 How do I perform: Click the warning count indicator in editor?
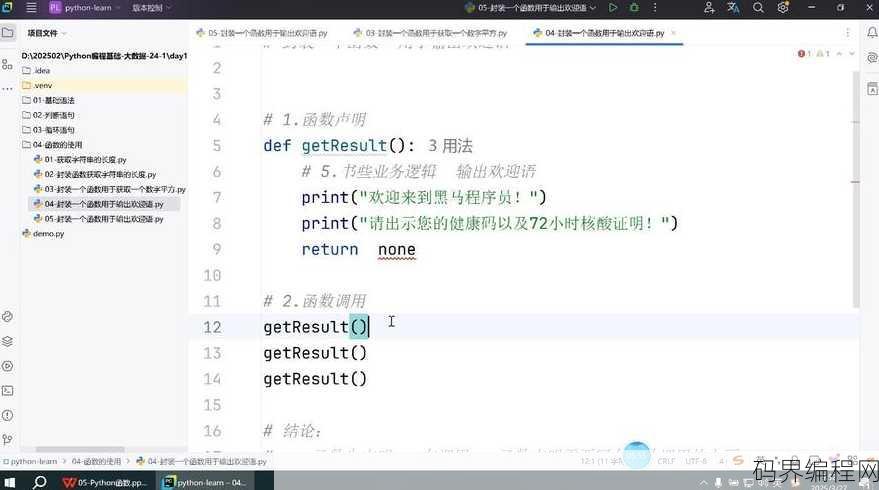point(822,54)
